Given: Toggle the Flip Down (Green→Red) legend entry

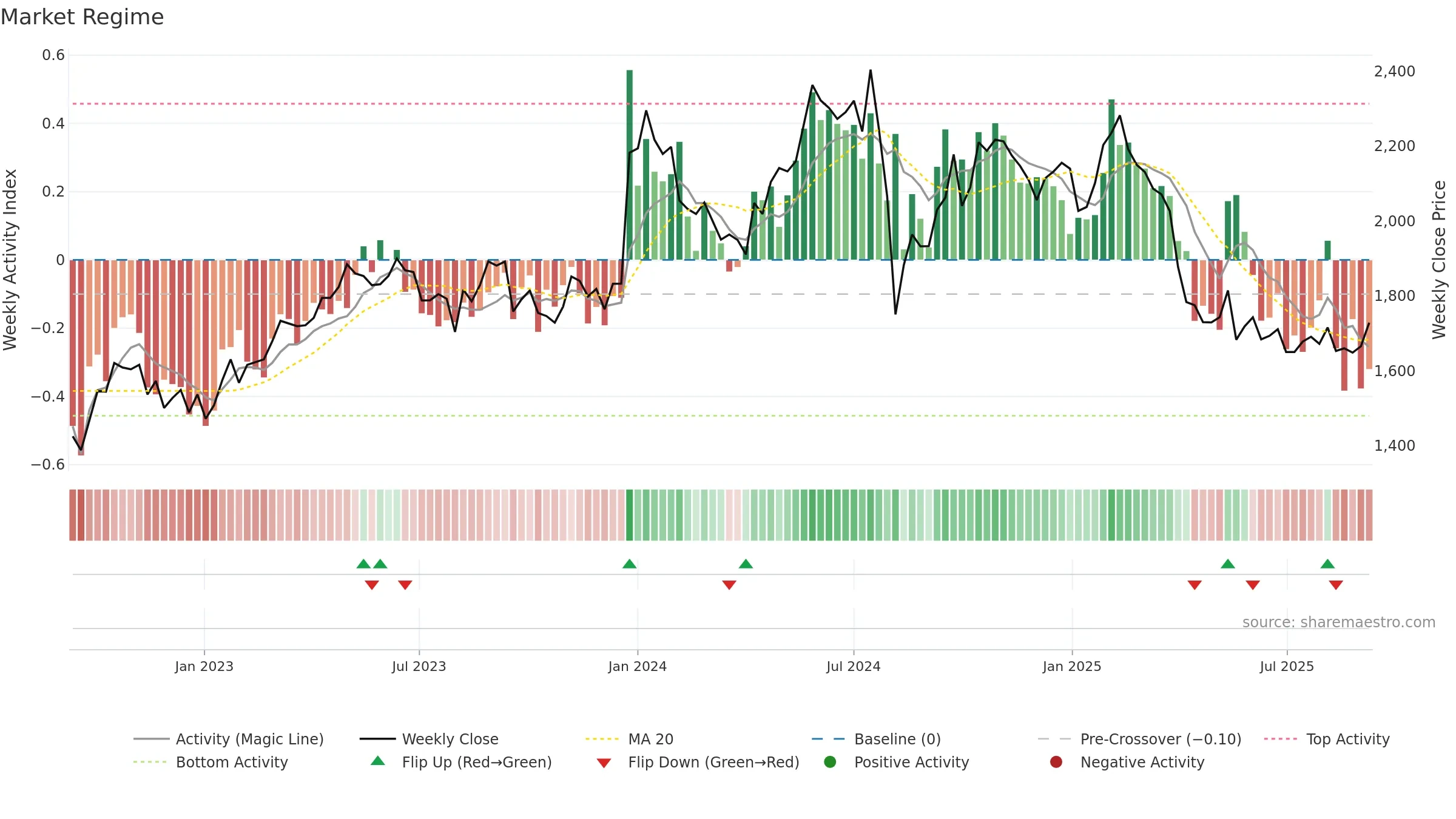Looking at the screenshot, I should [698, 762].
